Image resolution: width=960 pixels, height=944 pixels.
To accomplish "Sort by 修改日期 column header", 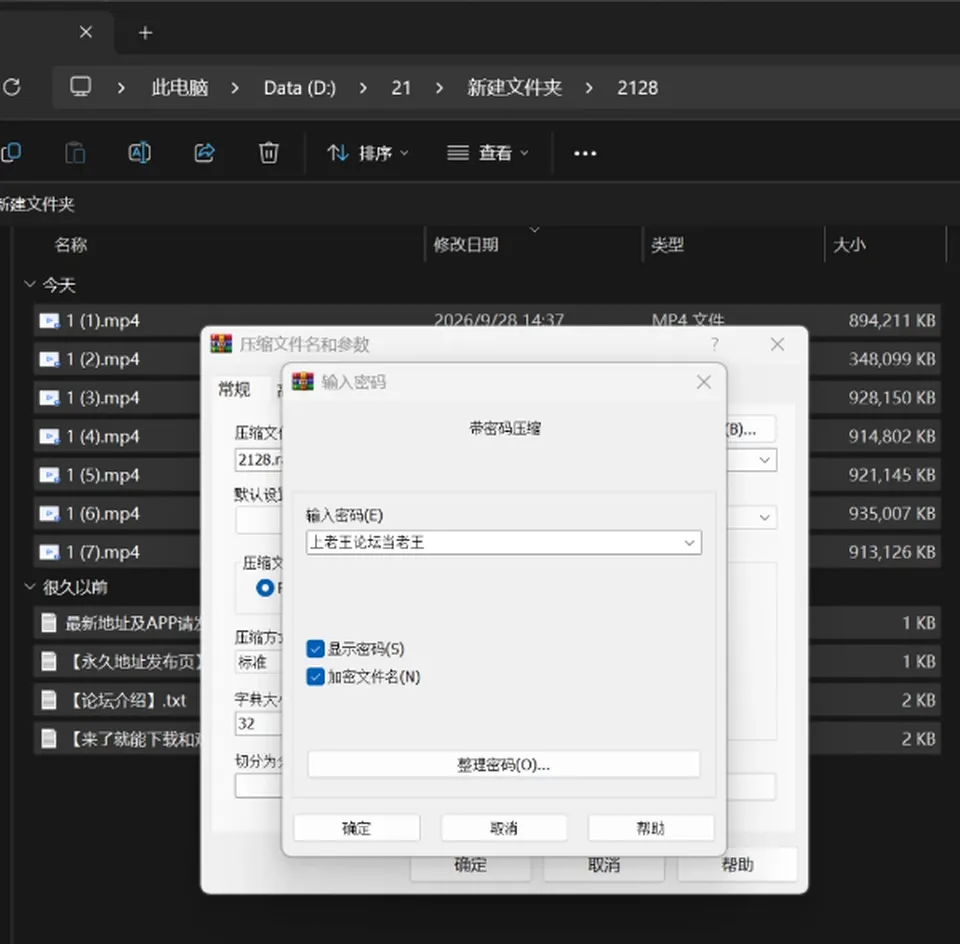I will [466, 245].
